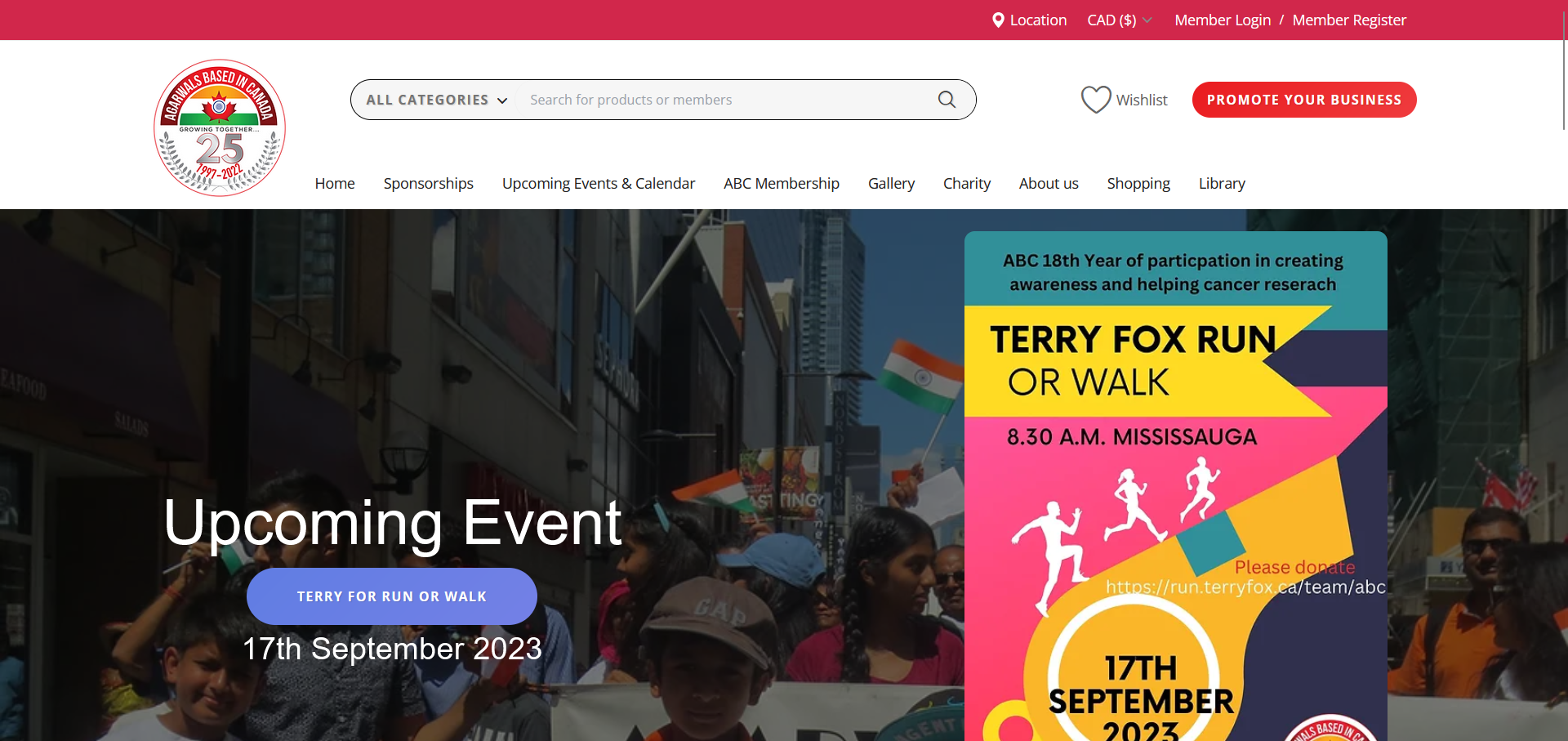Viewport: 1568px width, 741px height.
Task: Select the ABC Membership menu item
Action: [782, 184]
